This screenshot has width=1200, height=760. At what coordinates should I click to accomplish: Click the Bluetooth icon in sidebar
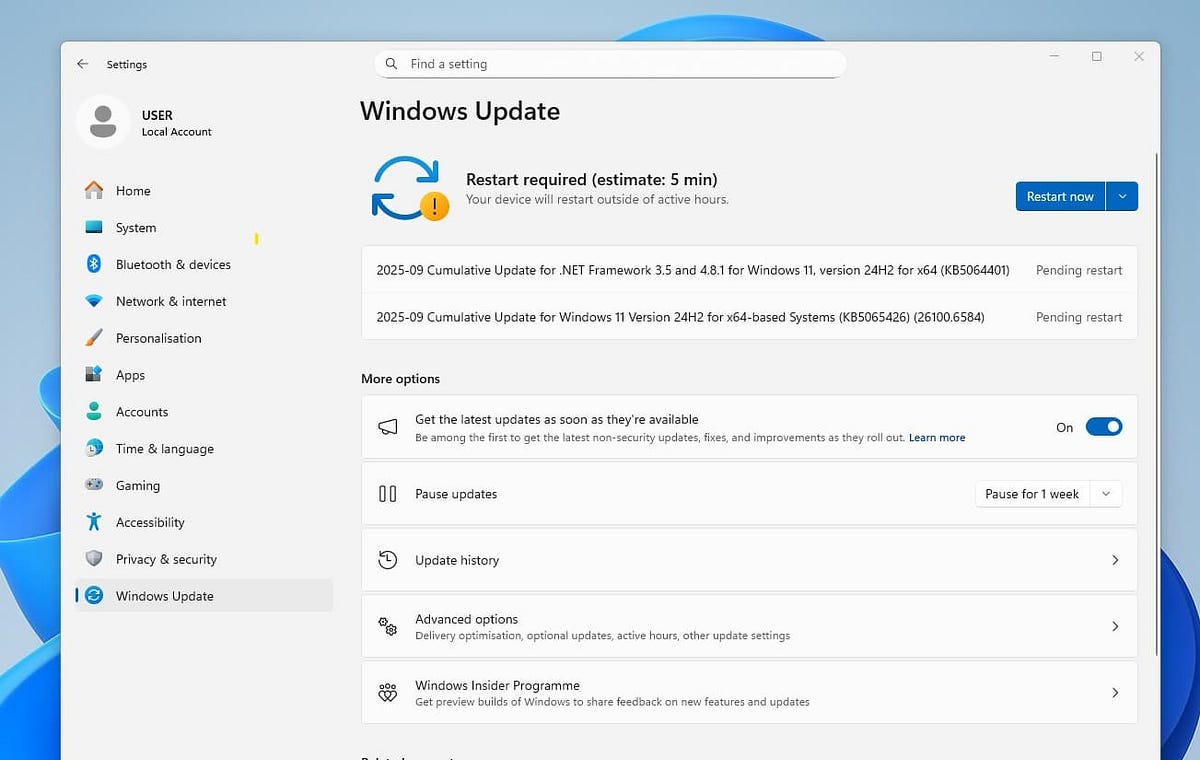pos(94,264)
